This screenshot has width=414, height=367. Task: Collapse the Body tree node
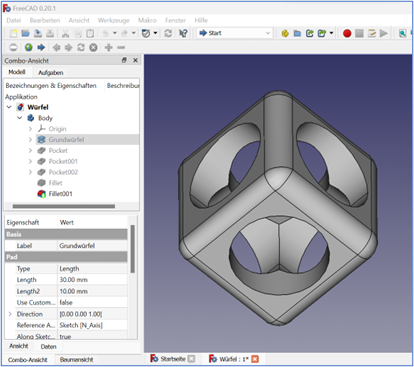click(20, 118)
